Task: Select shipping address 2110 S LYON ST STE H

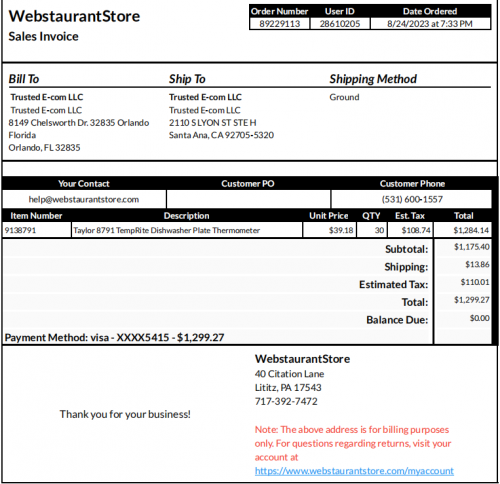Action: pyautogui.click(x=213, y=123)
